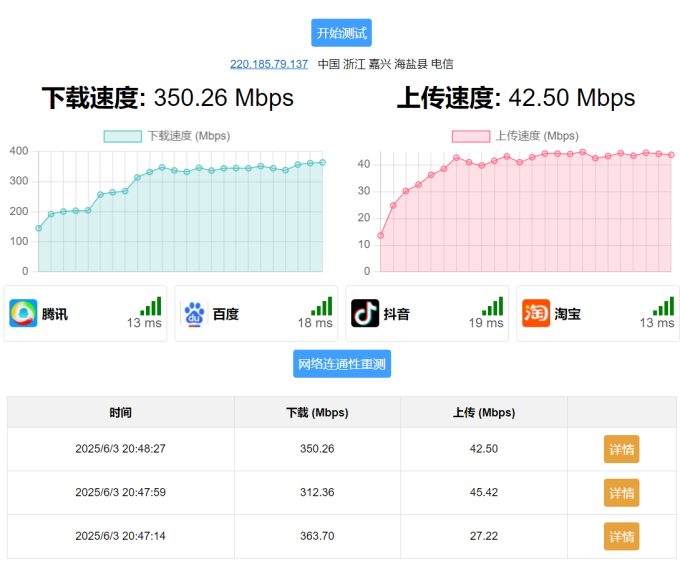Screen dimensions: 680x561
Task: Click the 13 ms latency on 淘宝 card
Action: (657, 323)
